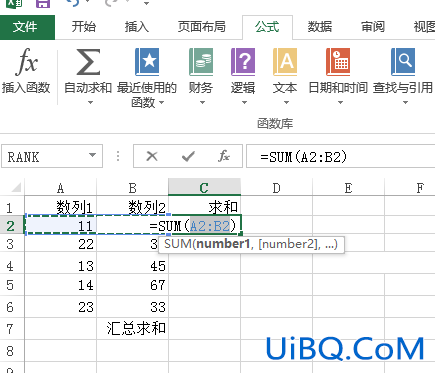The image size is (435, 373).
Task: Click the select-all triangle corner
Action: point(16,188)
